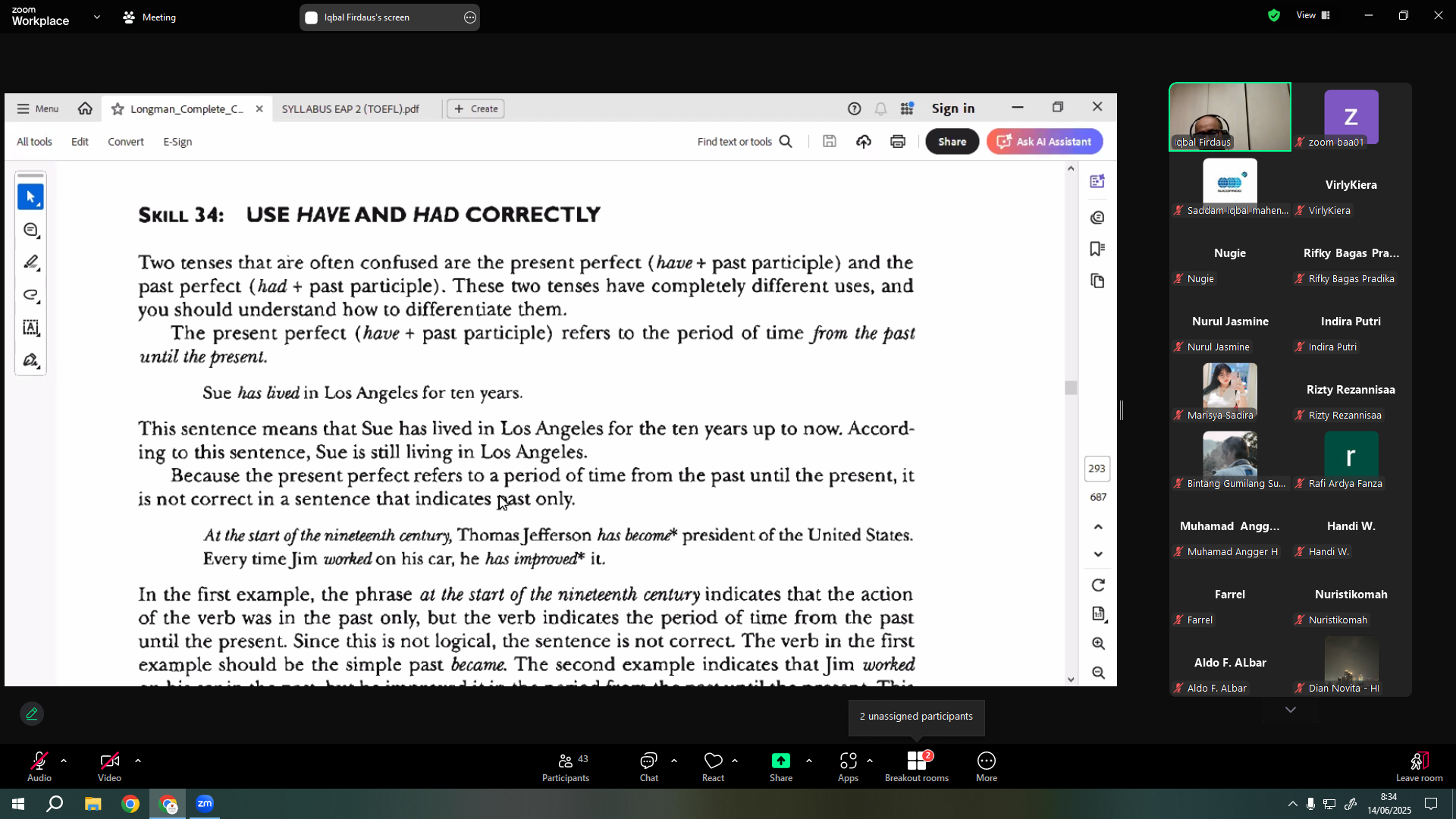
Task: Open the Acrobat Menu
Action: coord(38,108)
